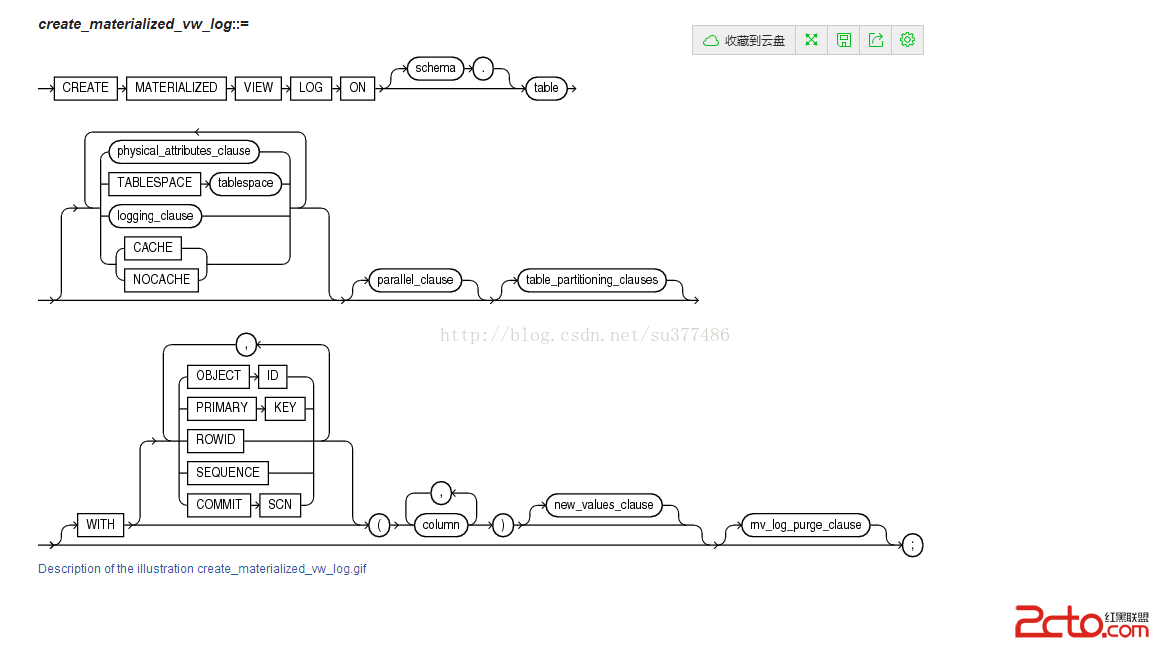Image resolution: width=1152 pixels, height=648 pixels.
Task: Click the LOG keyword box
Action: click(x=311, y=88)
